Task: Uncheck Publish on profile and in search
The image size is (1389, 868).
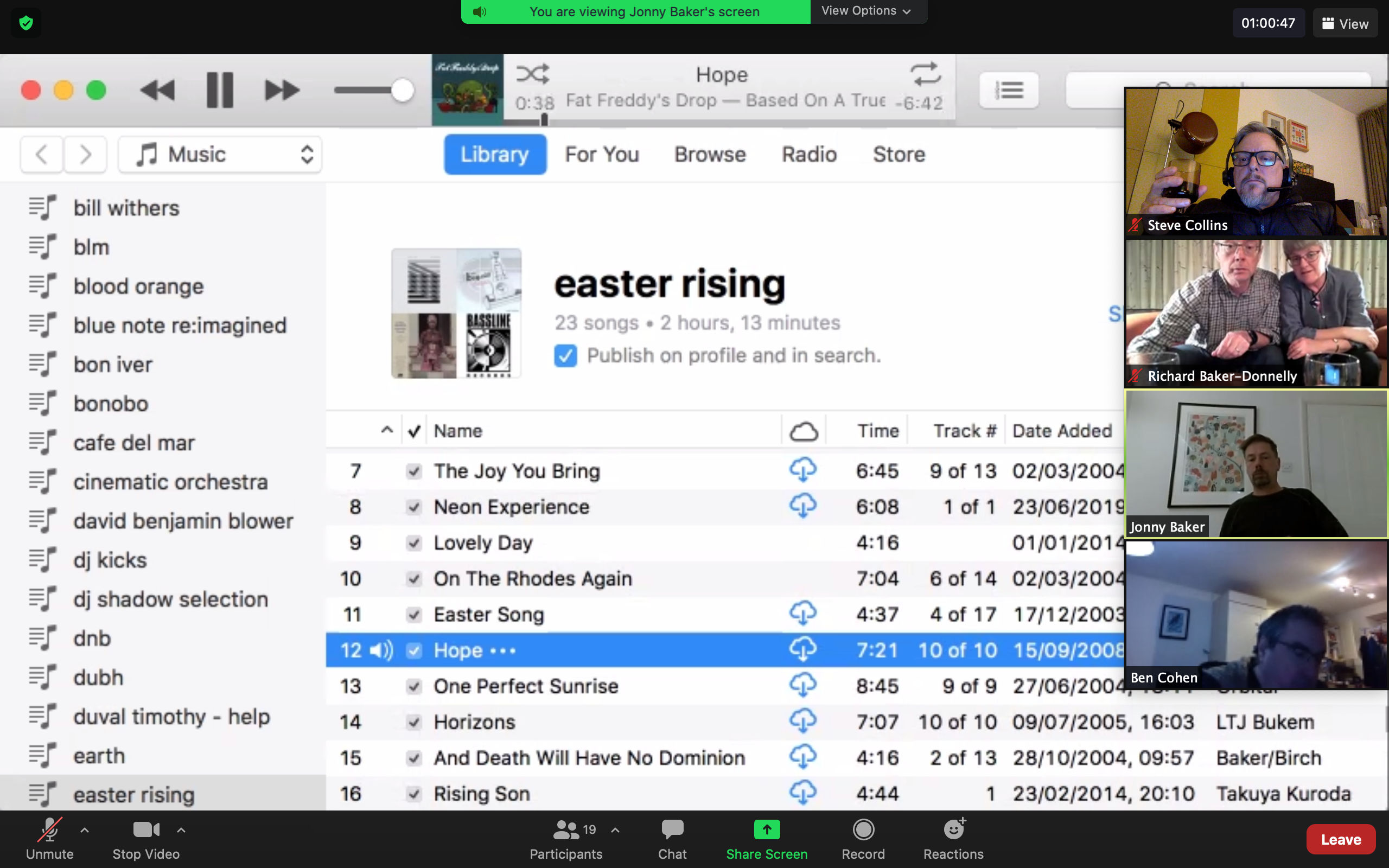Action: pyautogui.click(x=565, y=356)
